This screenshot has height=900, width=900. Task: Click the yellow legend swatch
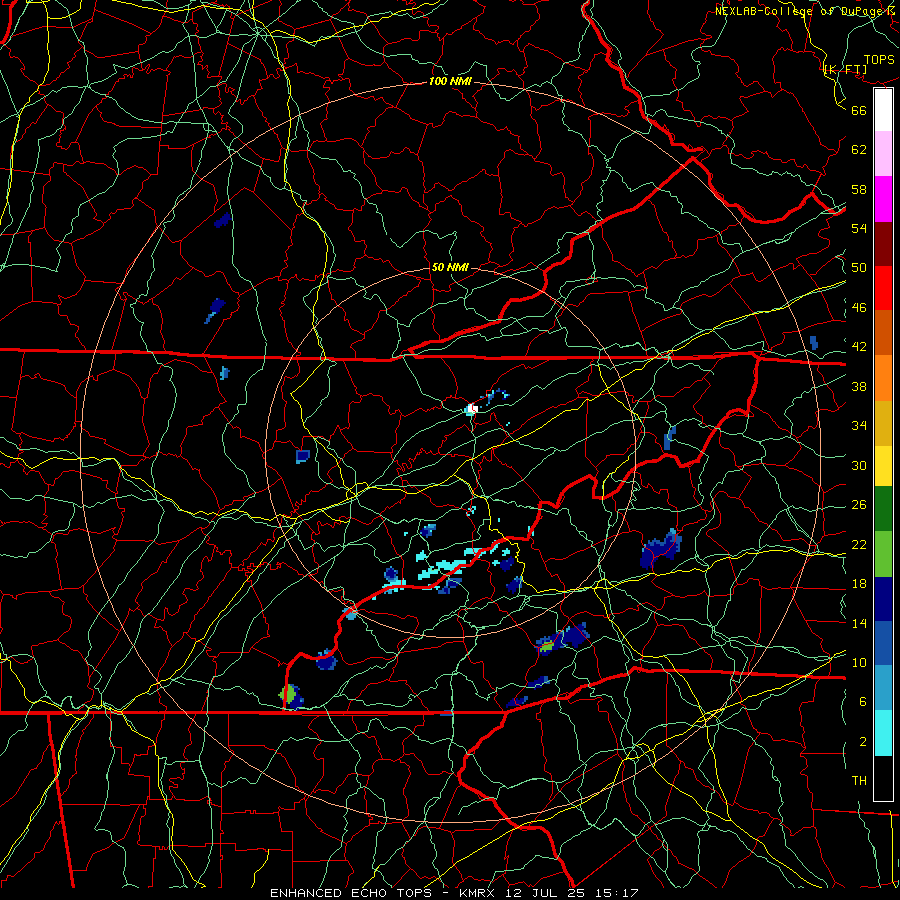coord(883,466)
